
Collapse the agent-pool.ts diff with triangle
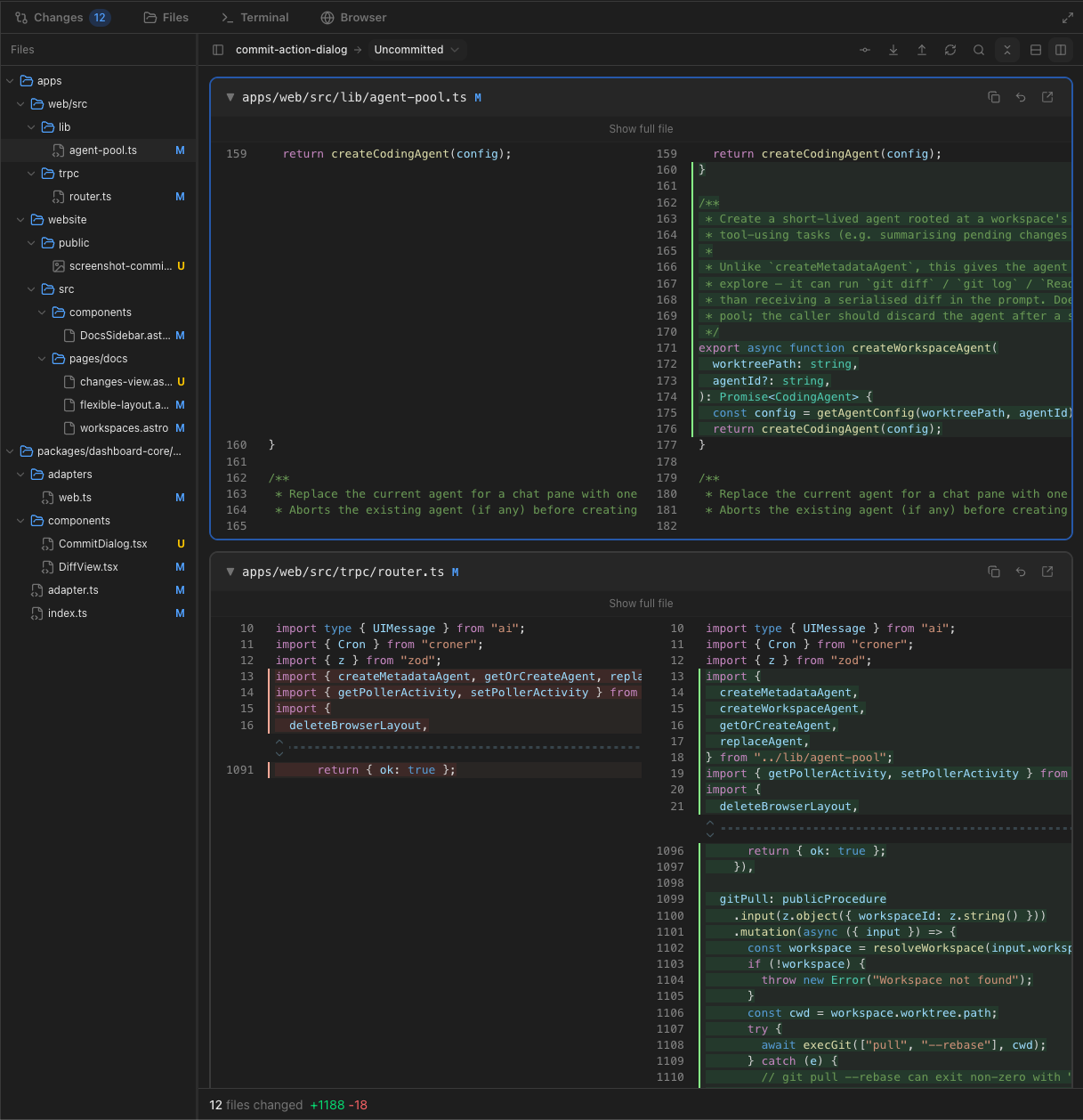tap(230, 97)
